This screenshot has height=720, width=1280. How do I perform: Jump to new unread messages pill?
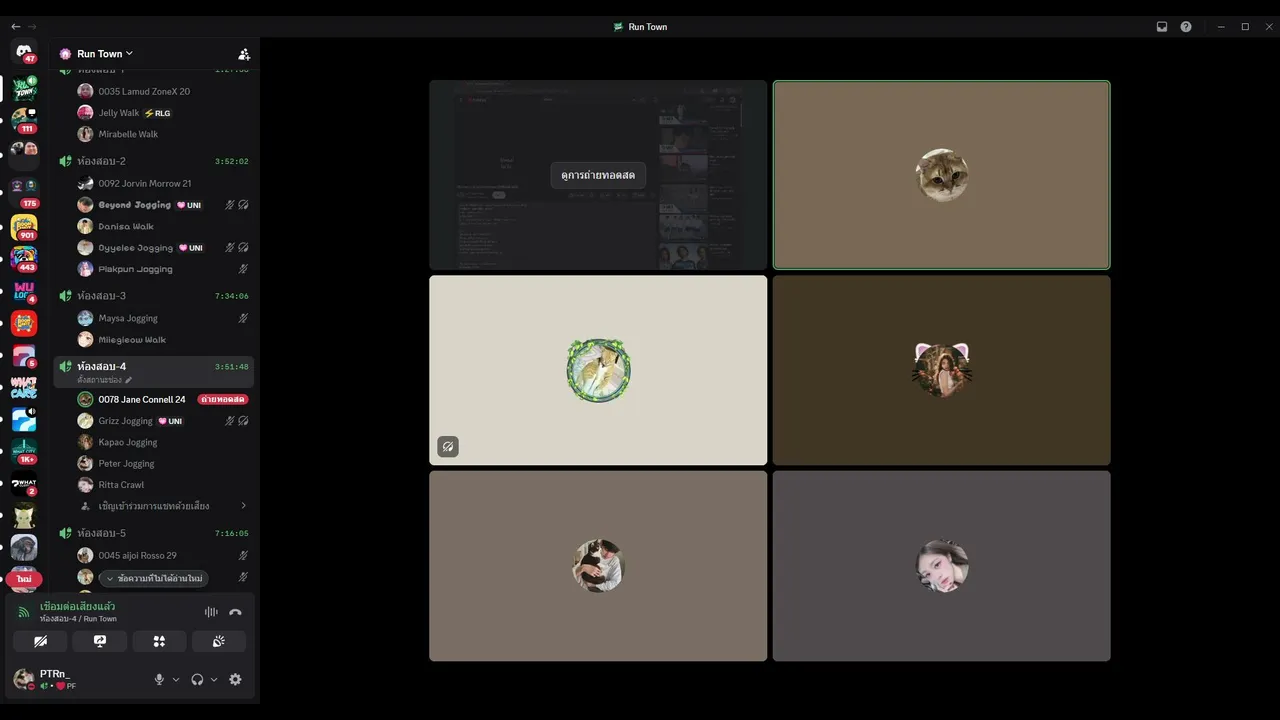(154, 578)
